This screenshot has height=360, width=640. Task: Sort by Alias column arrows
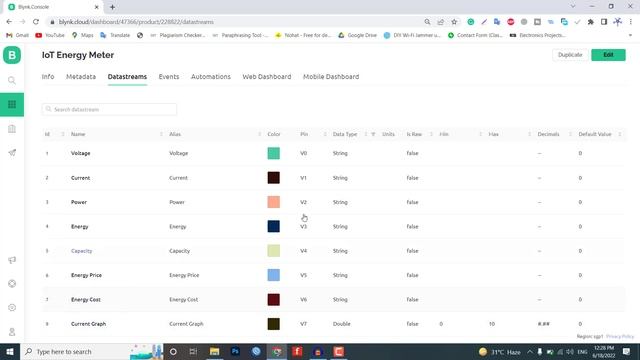pyautogui.click(x=260, y=134)
